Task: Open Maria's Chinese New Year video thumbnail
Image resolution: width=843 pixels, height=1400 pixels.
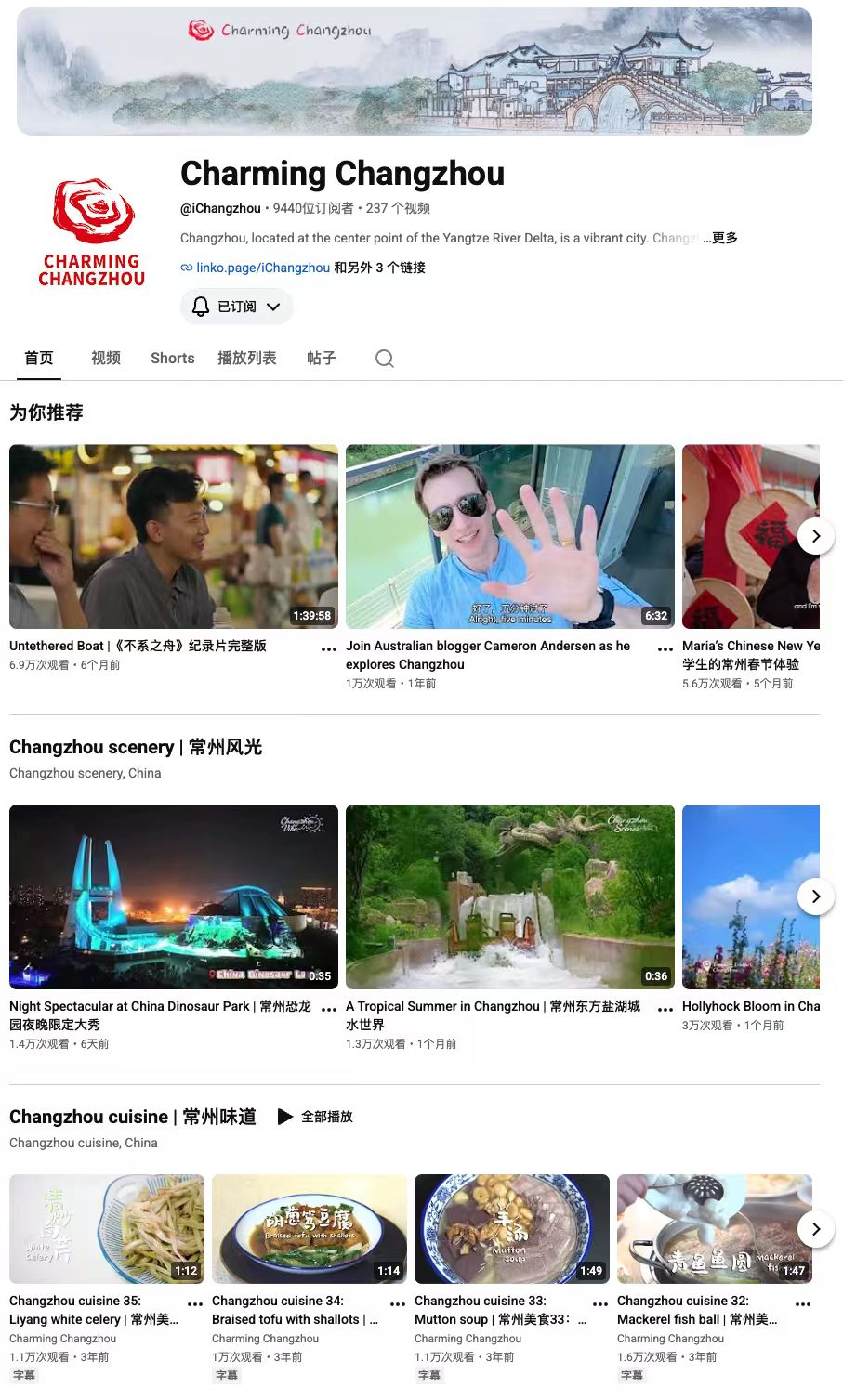Action: (751, 536)
